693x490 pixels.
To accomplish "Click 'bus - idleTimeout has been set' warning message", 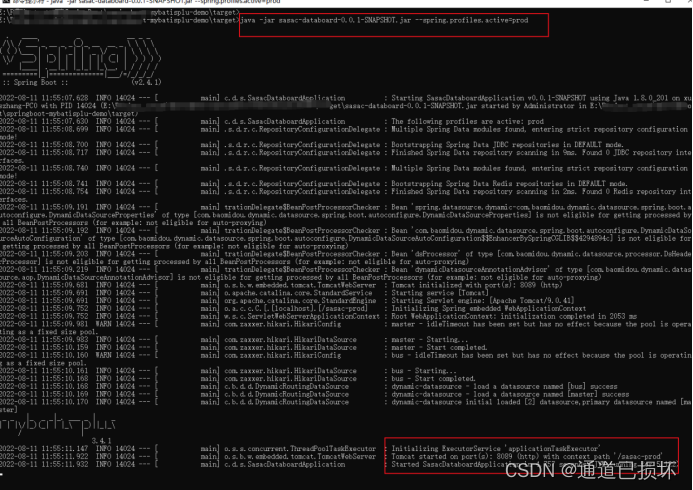I will (541, 356).
